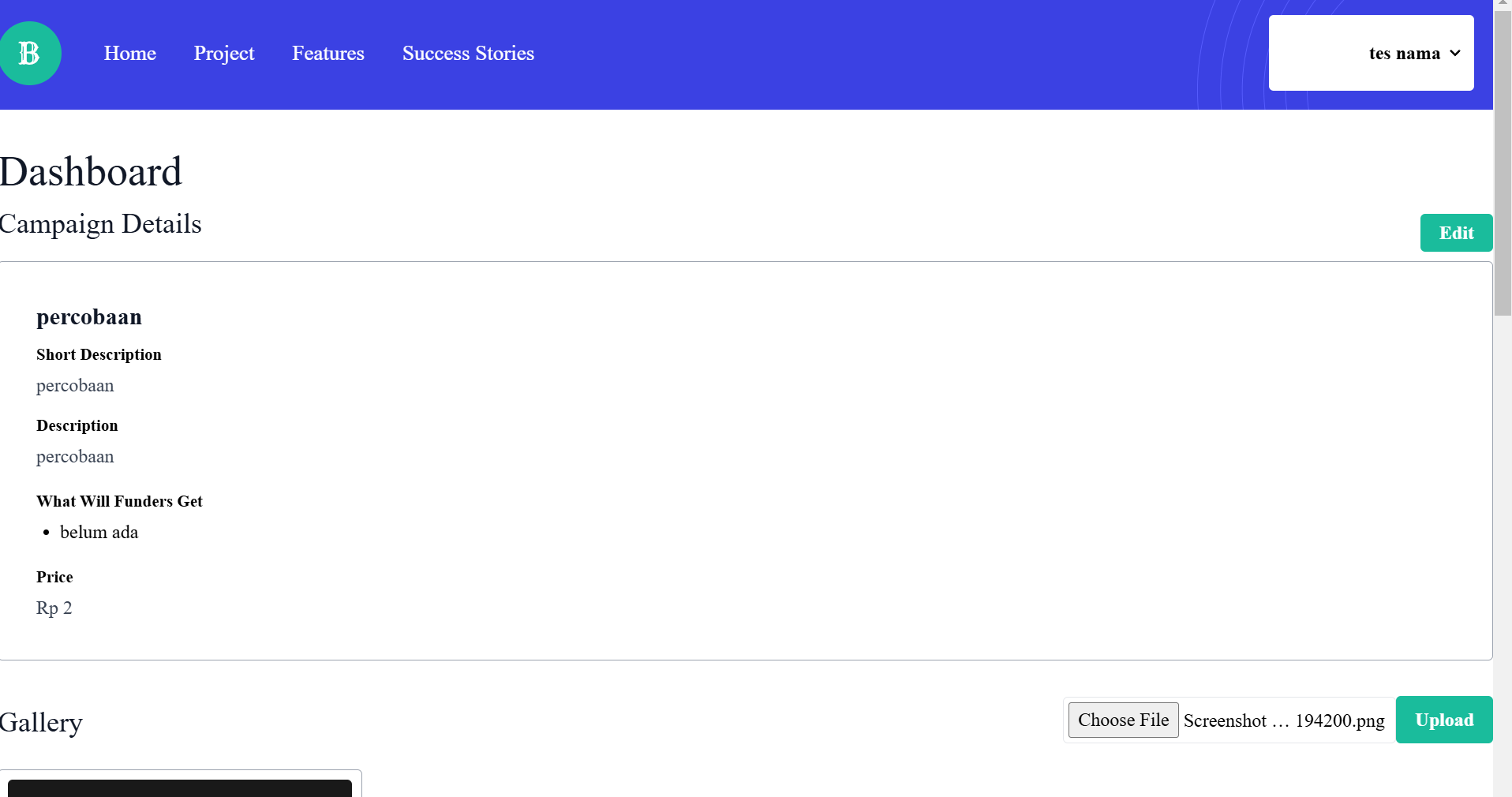Click the 'Rp 2' price value

pyautogui.click(x=54, y=608)
